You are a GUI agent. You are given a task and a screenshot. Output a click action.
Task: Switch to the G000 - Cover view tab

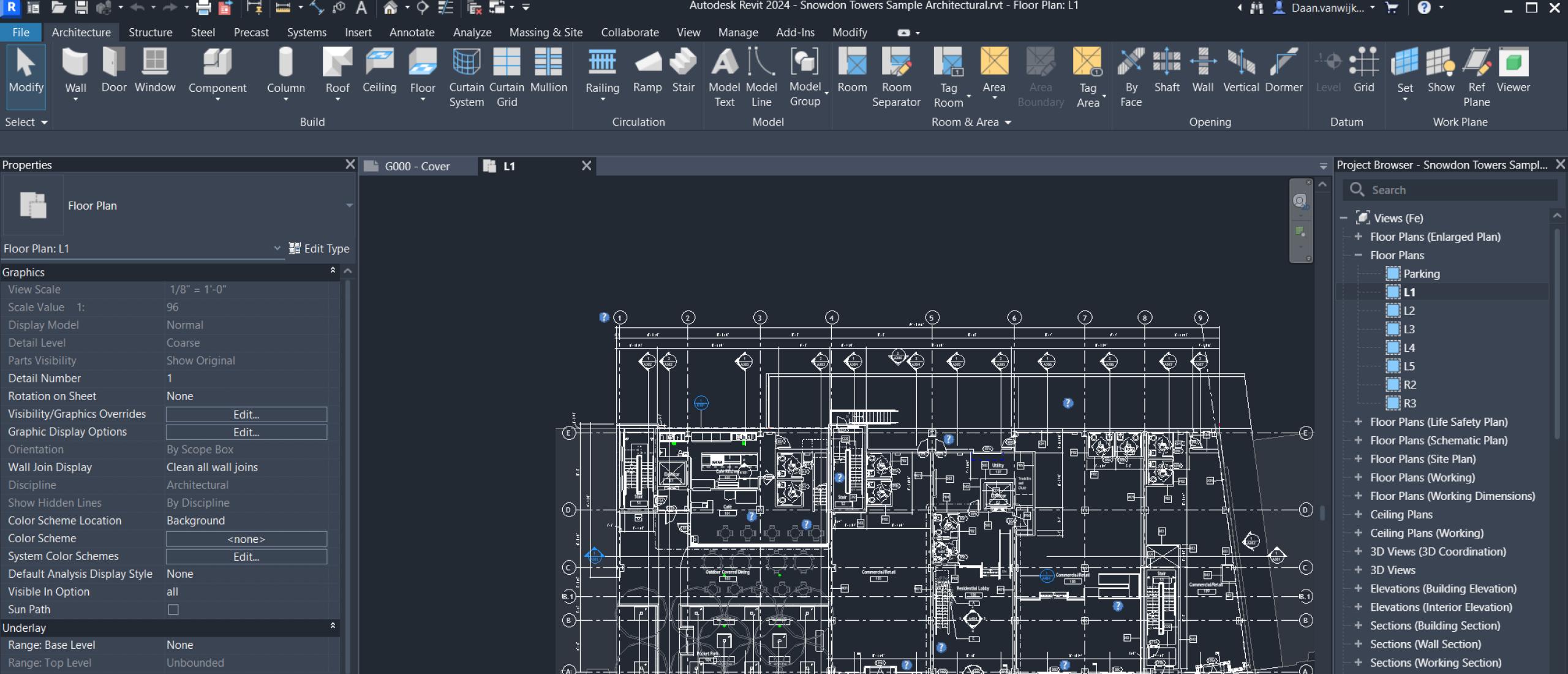click(x=417, y=166)
